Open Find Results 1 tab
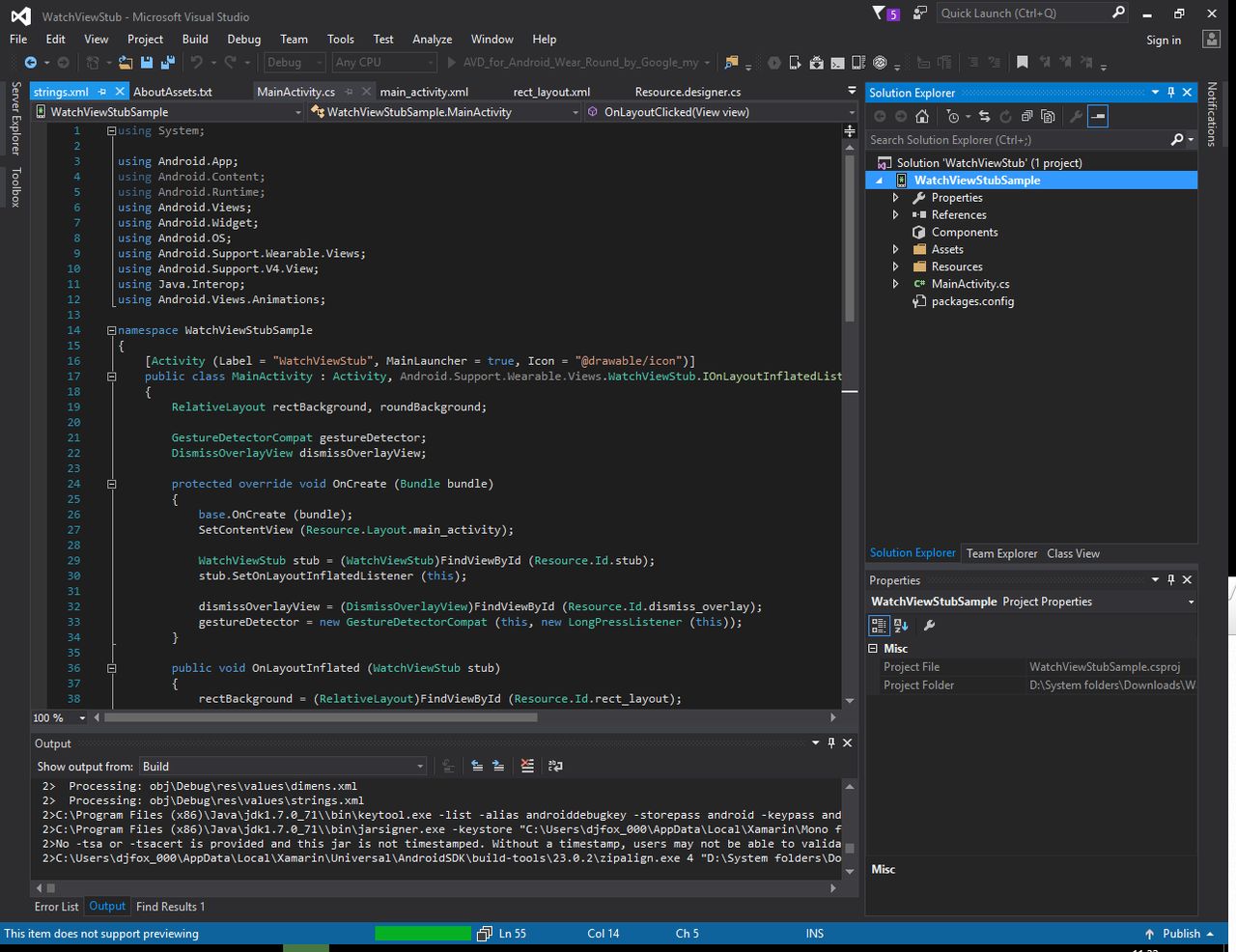Viewport: 1236px width, 952px height. (x=170, y=907)
